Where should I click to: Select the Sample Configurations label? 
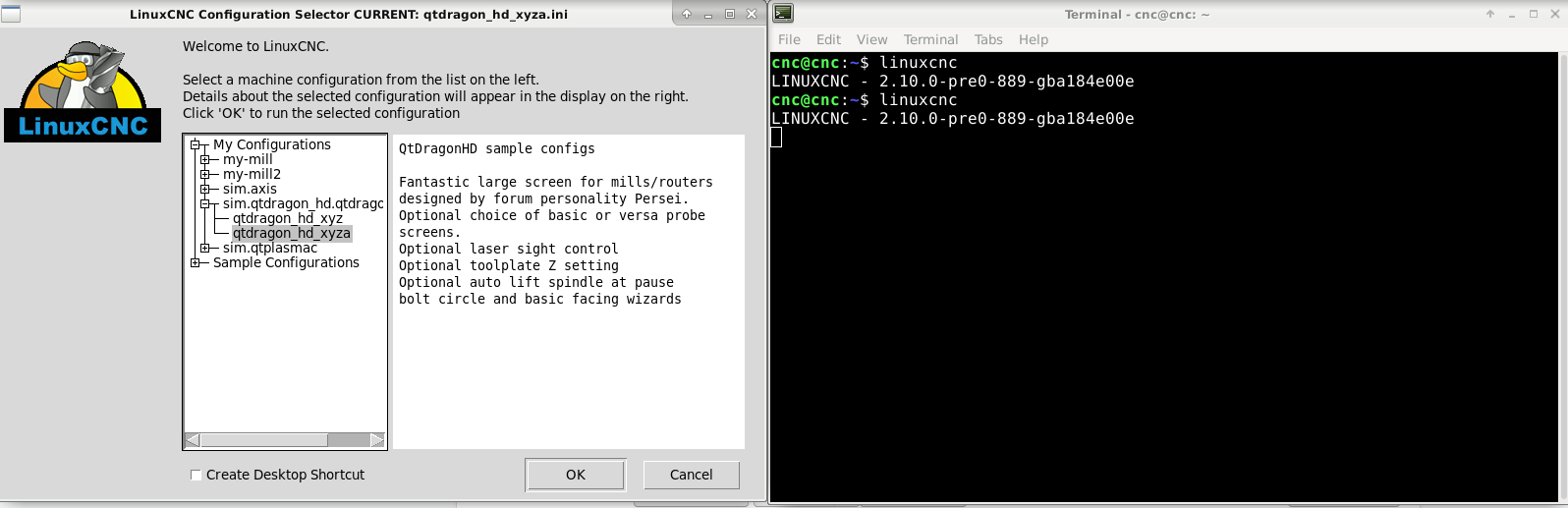(286, 262)
